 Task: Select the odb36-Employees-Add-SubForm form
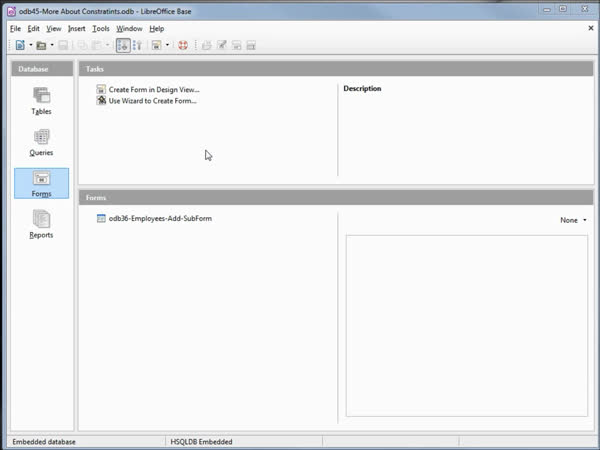(x=160, y=218)
